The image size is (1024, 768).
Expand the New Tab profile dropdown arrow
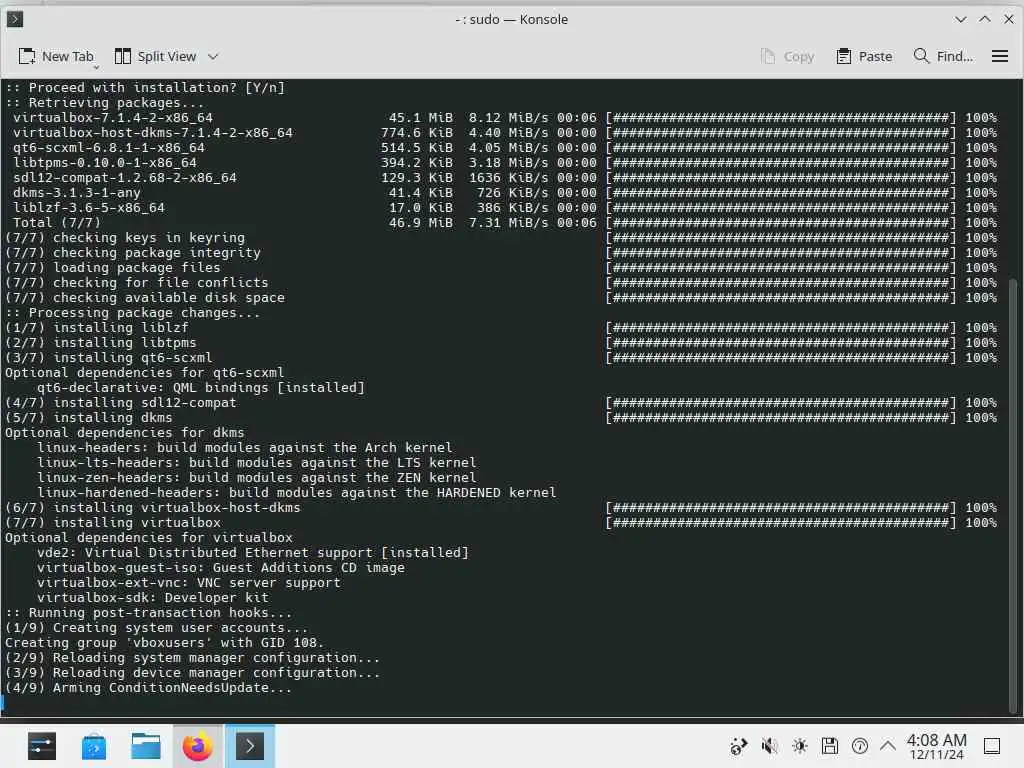[97, 67]
